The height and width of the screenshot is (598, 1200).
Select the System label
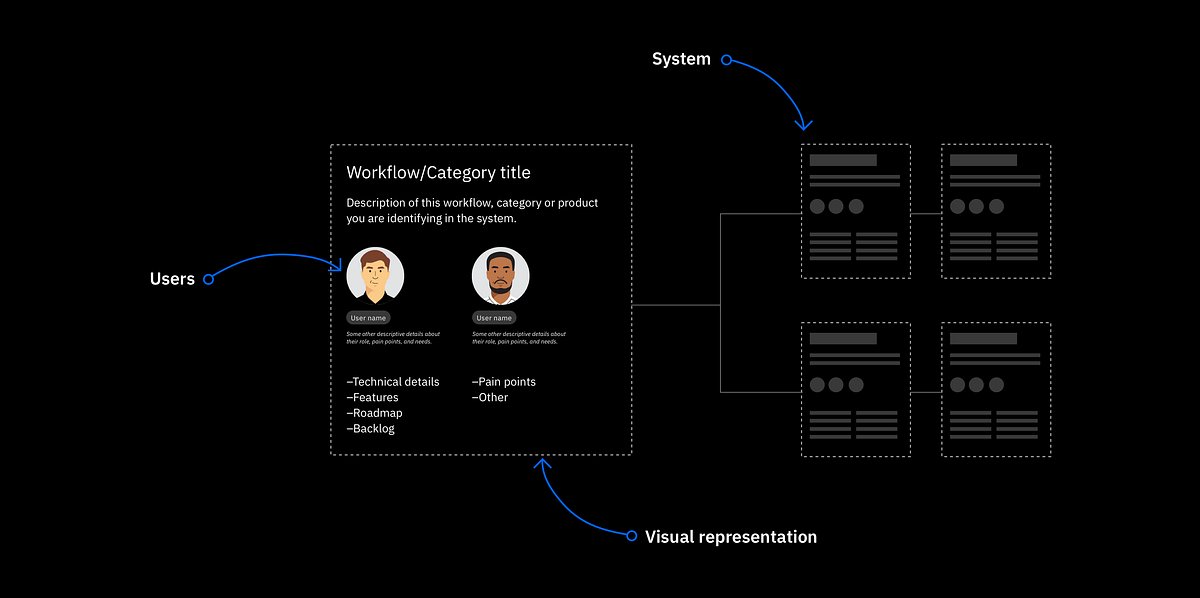681,58
